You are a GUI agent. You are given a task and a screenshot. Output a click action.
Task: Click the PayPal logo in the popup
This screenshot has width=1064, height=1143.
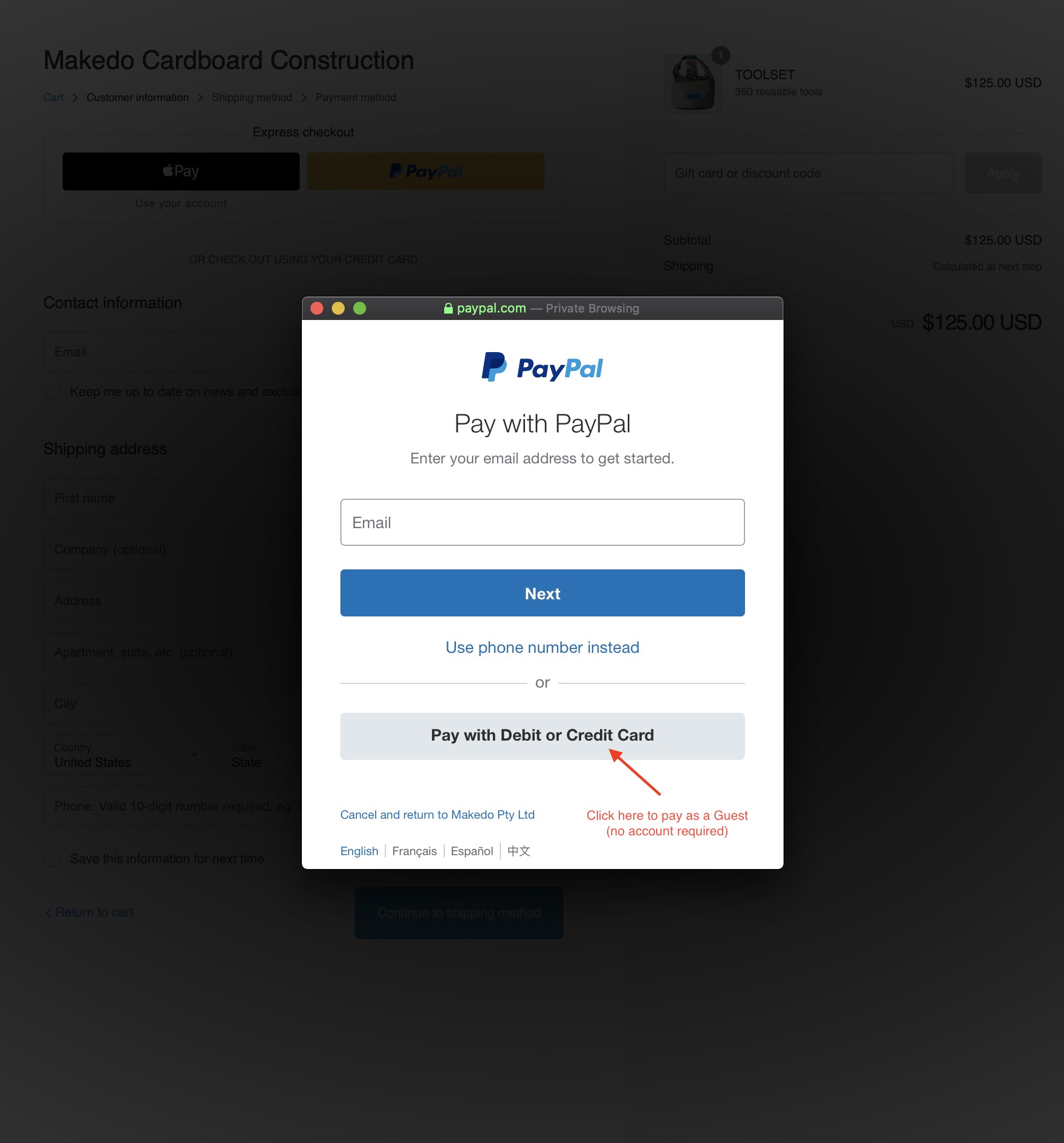(542, 367)
